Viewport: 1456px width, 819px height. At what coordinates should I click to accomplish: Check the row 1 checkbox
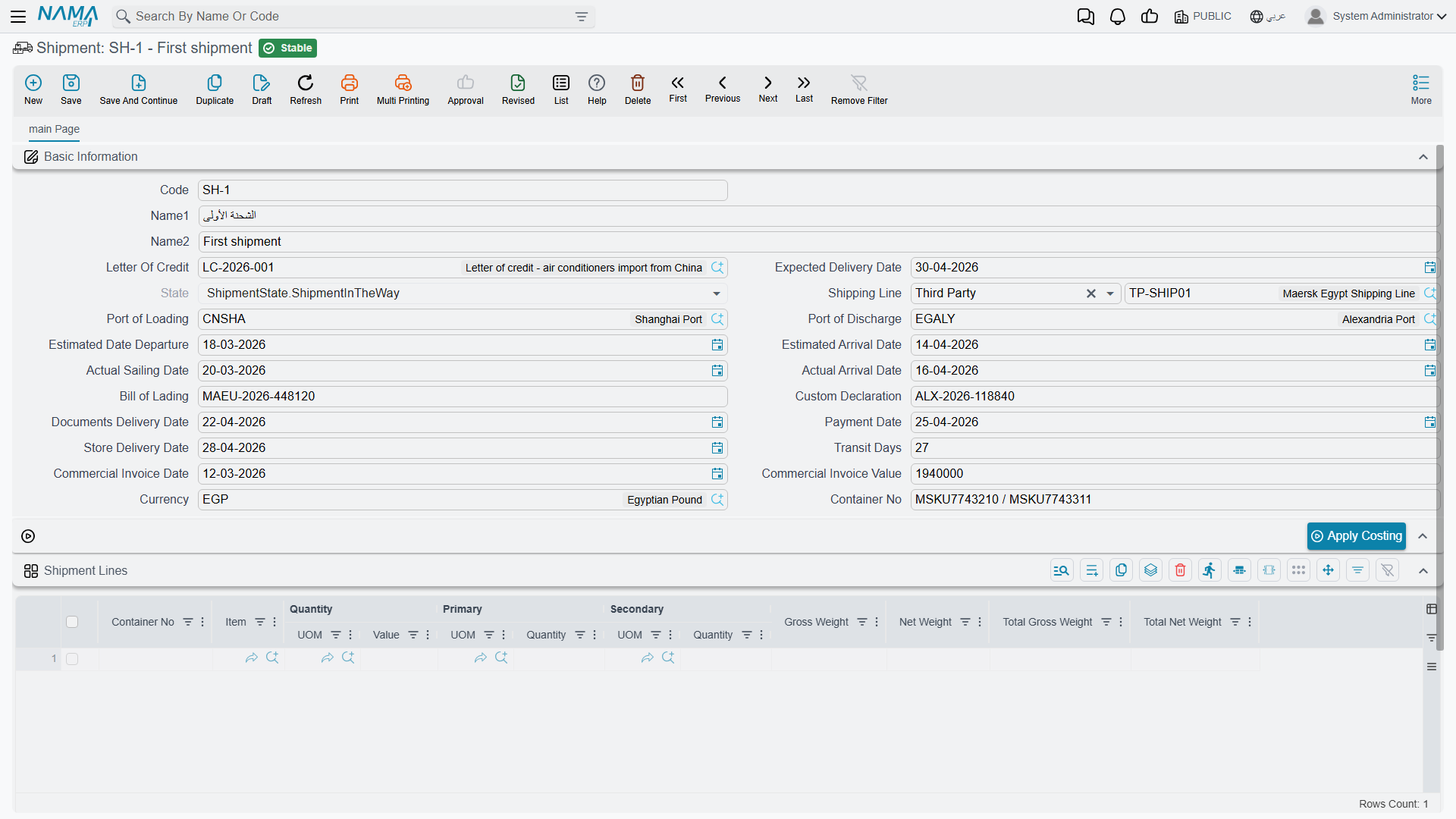[x=72, y=659]
